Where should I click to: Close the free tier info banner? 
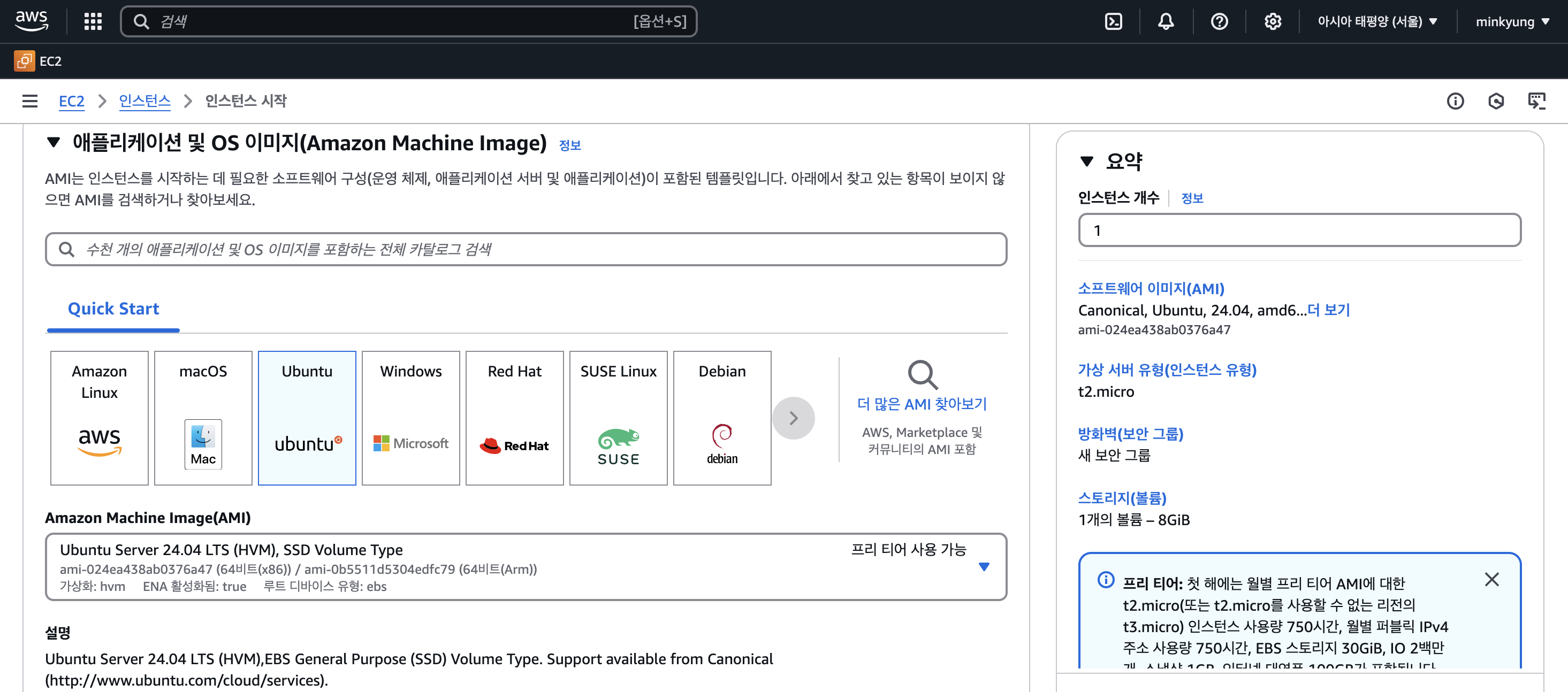(1491, 580)
